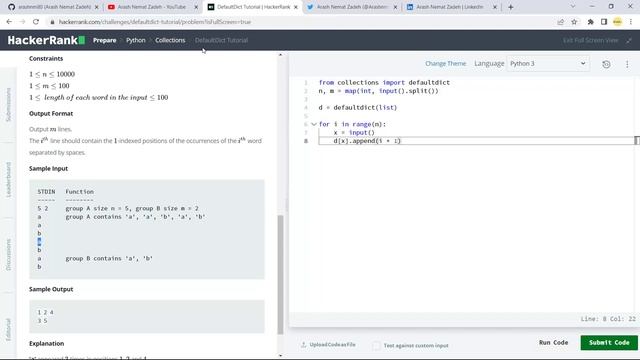Click scroll down arrow of problem panel
Screen dimensions: 640x360
[280, 356]
